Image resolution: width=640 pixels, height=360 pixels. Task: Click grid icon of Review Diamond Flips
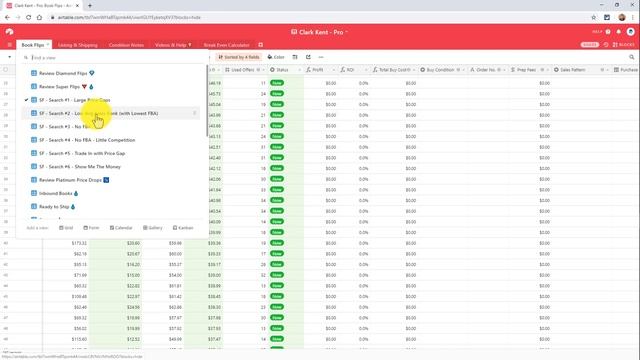34,73
